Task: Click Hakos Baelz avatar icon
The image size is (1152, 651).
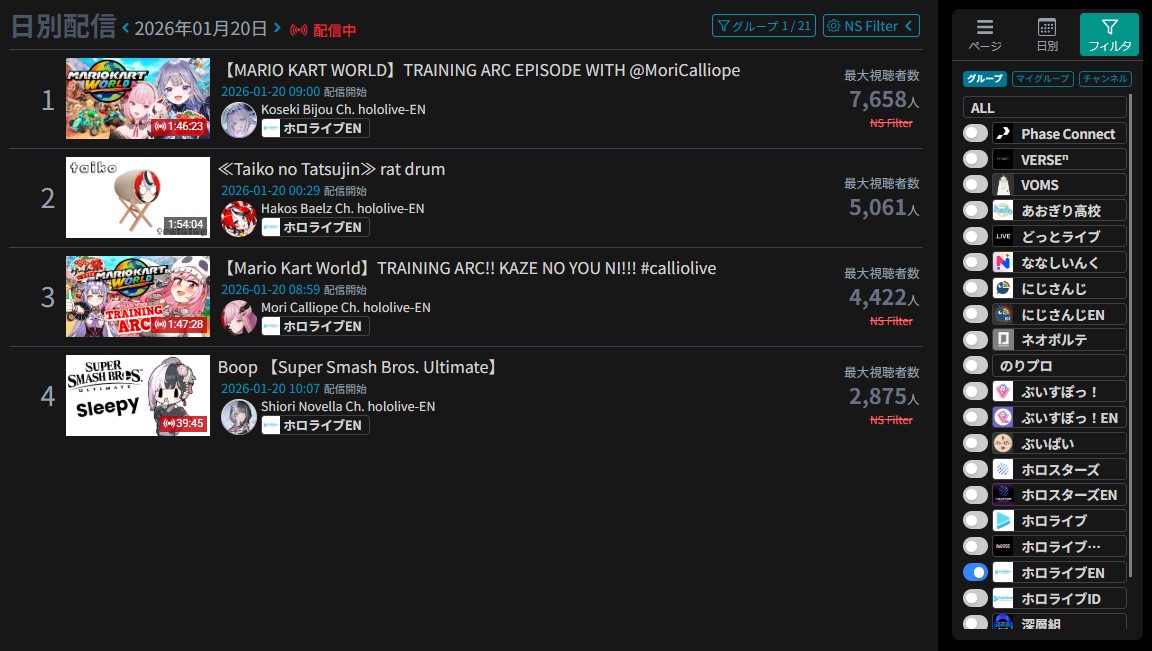Action: point(239,219)
